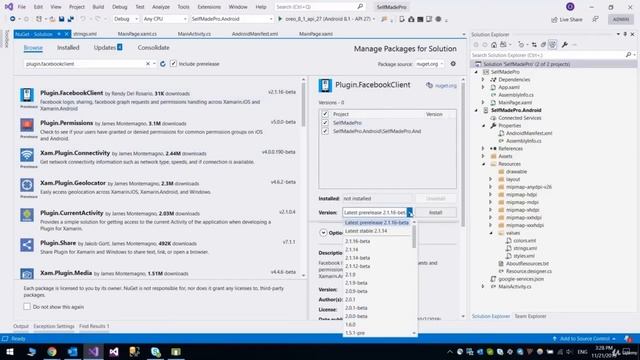Image resolution: width=640 pixels, height=360 pixels.
Task: Click the Install button
Action: 436,212
